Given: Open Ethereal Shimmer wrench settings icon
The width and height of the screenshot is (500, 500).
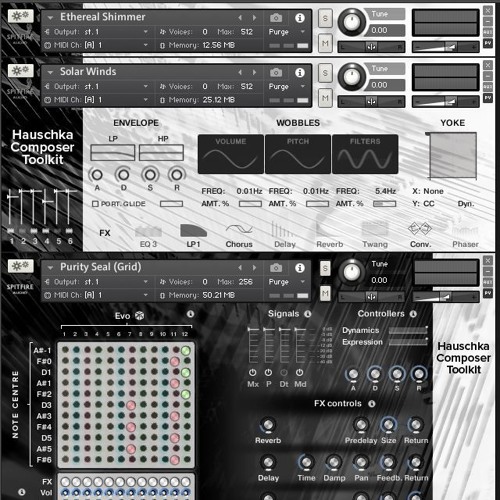Looking at the screenshot, I should [21, 16].
